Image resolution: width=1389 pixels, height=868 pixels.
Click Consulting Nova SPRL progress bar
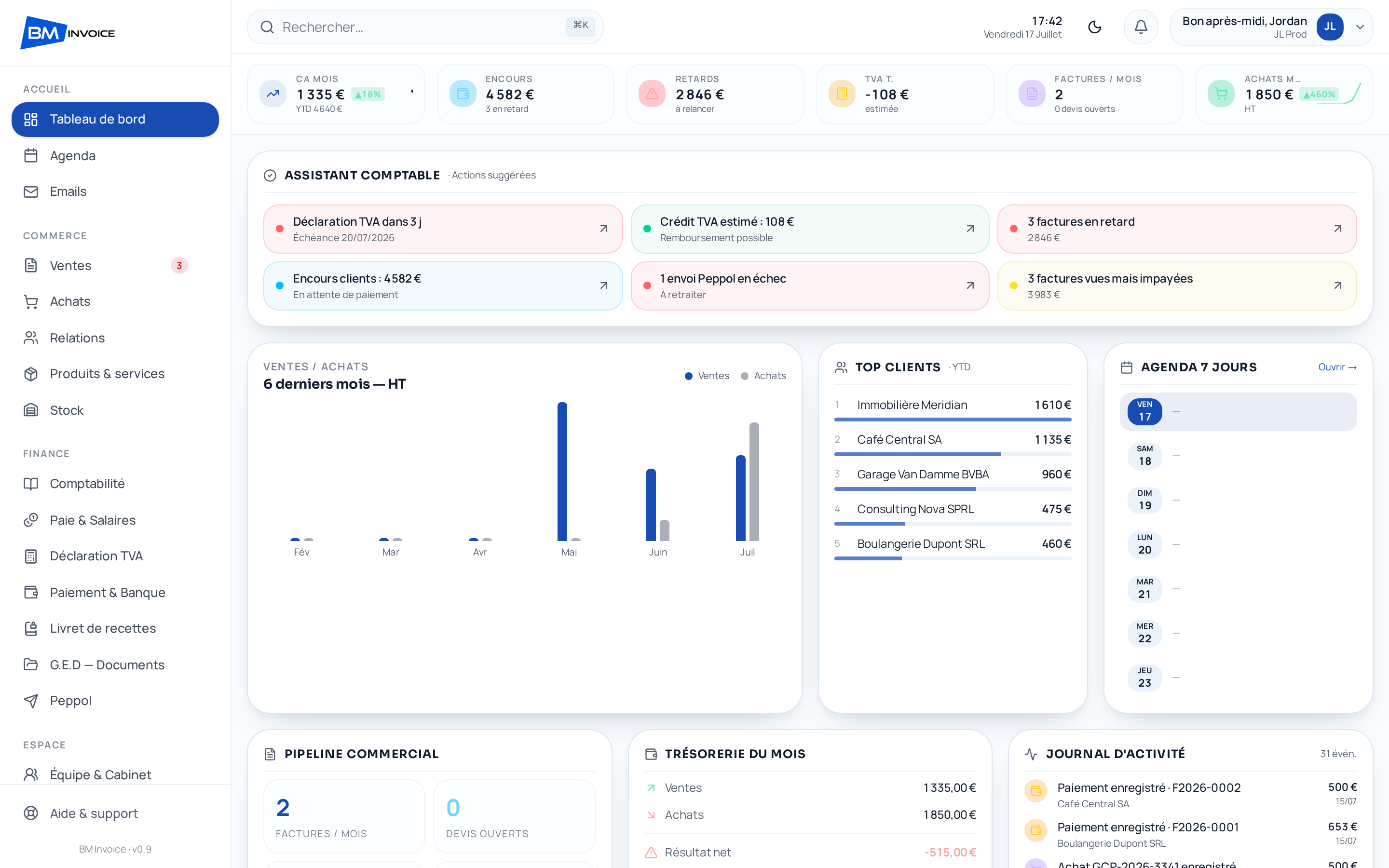tap(953, 524)
